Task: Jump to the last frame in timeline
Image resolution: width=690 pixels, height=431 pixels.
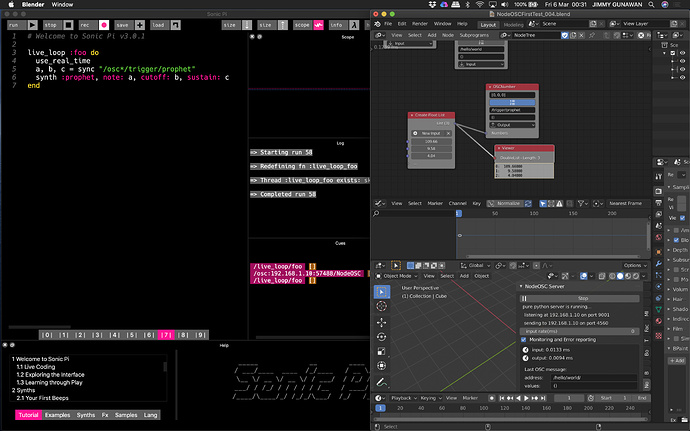Action: (x=543, y=398)
